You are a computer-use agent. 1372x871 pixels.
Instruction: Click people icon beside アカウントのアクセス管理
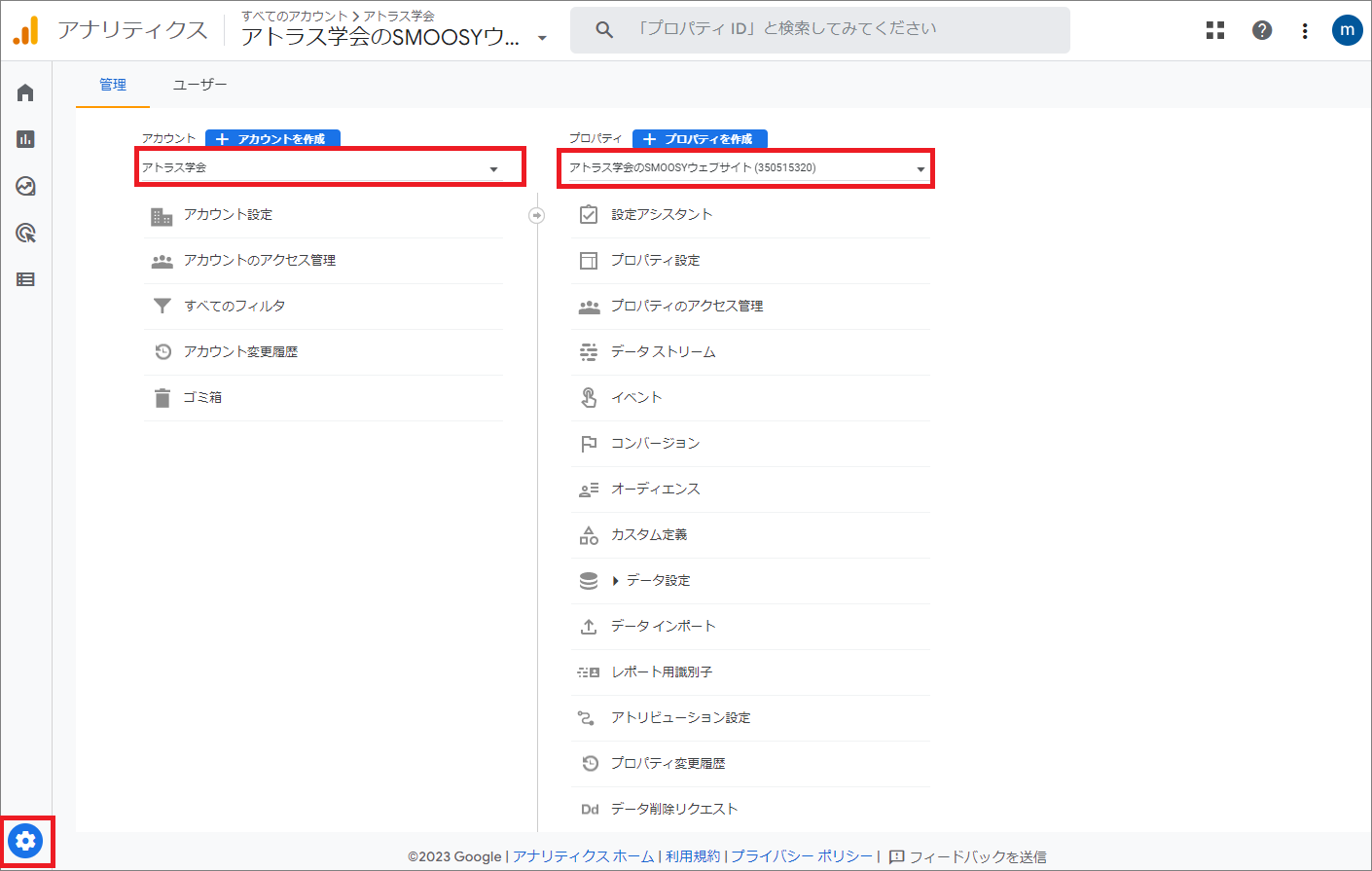[162, 261]
